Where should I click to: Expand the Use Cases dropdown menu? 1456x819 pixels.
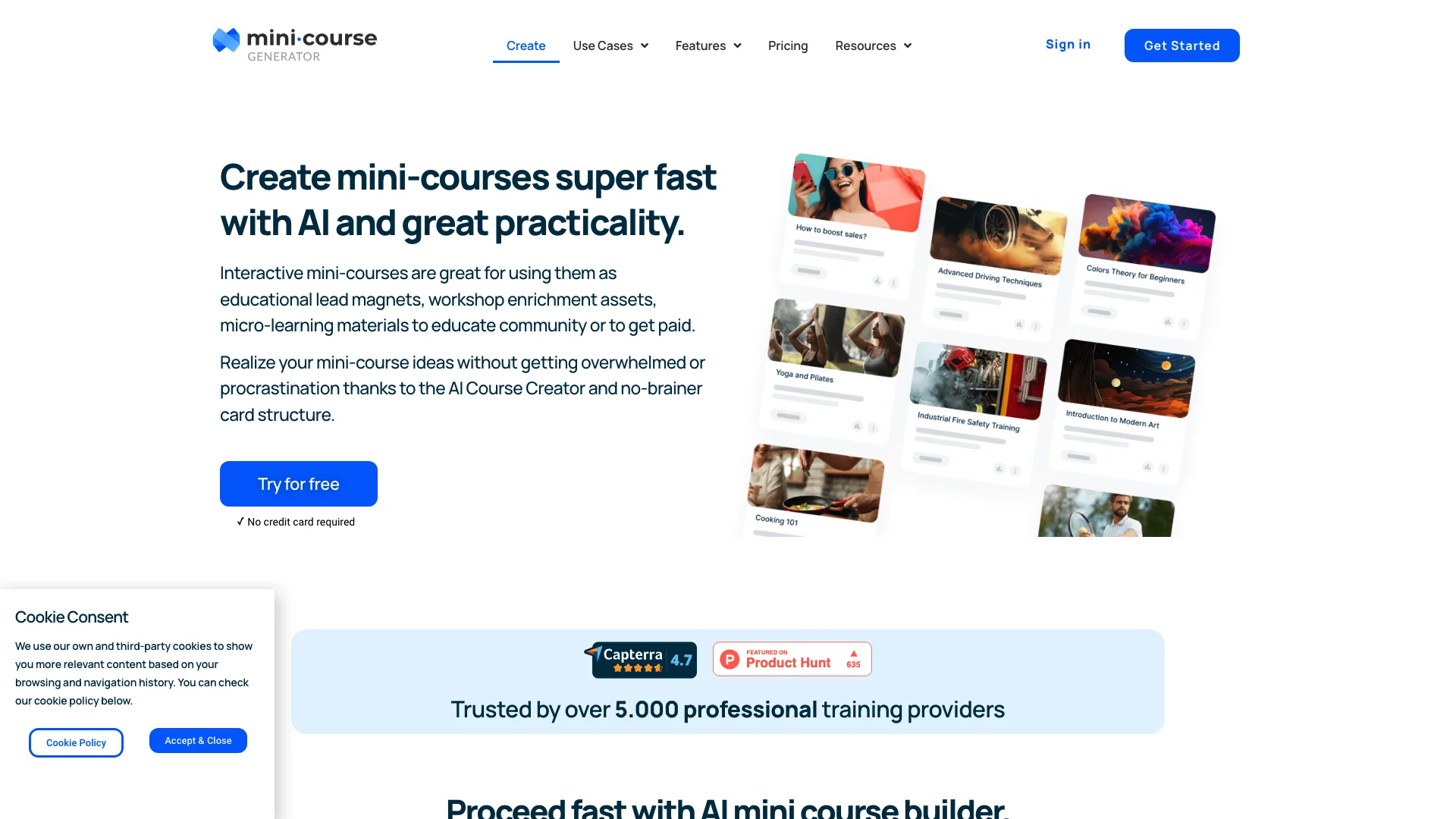(610, 45)
